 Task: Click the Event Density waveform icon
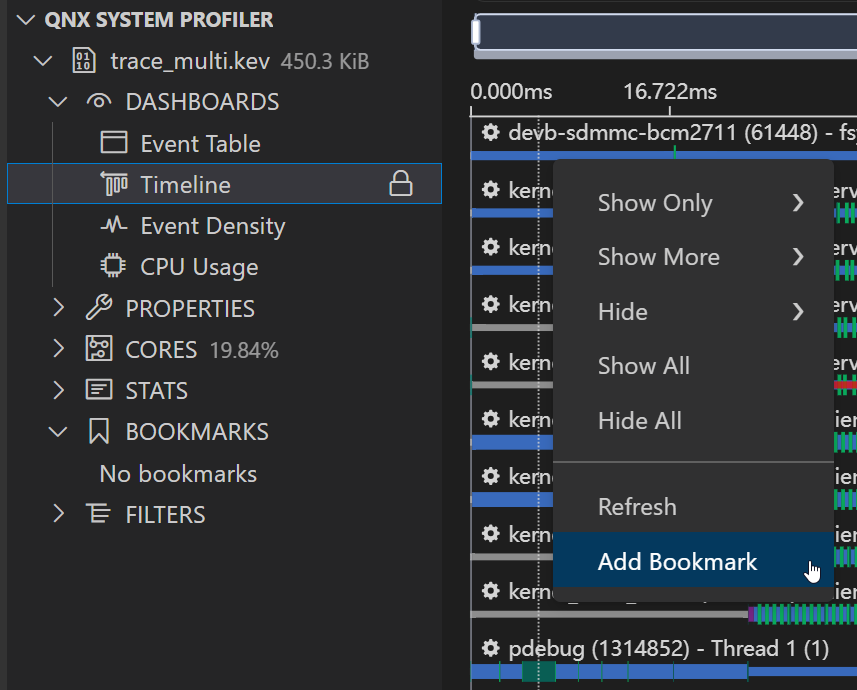114,226
